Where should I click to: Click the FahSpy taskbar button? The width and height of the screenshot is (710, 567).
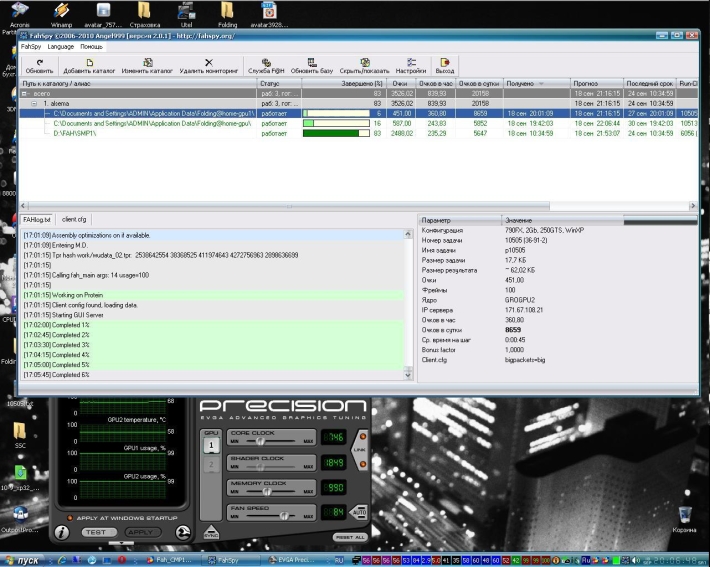click(x=230, y=560)
